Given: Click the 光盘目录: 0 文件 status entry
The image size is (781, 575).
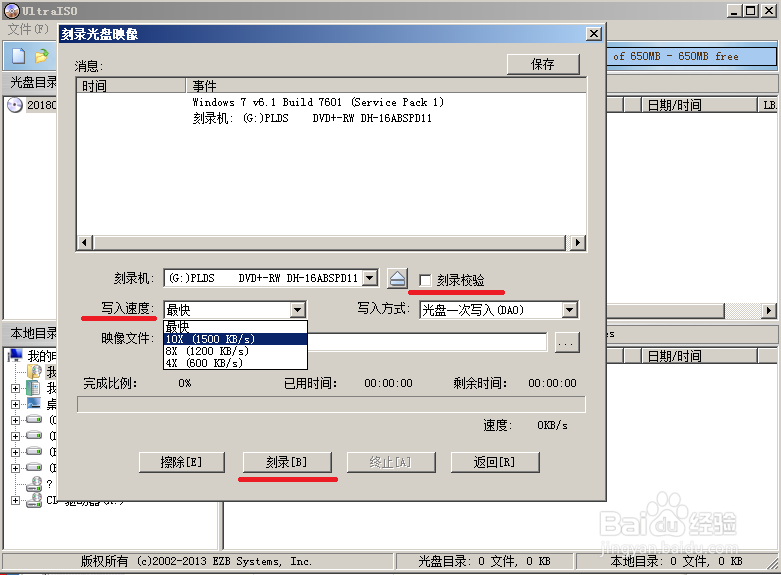Looking at the screenshot, I should (x=484, y=561).
